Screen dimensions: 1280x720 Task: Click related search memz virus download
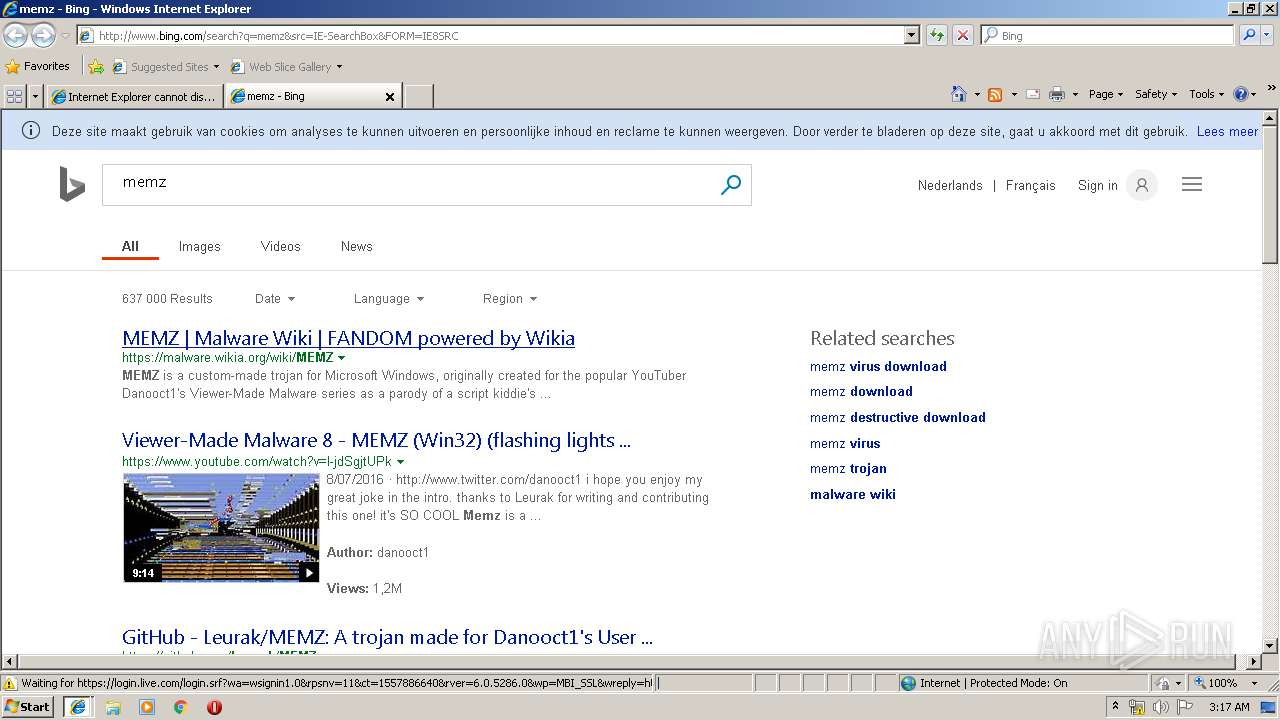coord(878,366)
